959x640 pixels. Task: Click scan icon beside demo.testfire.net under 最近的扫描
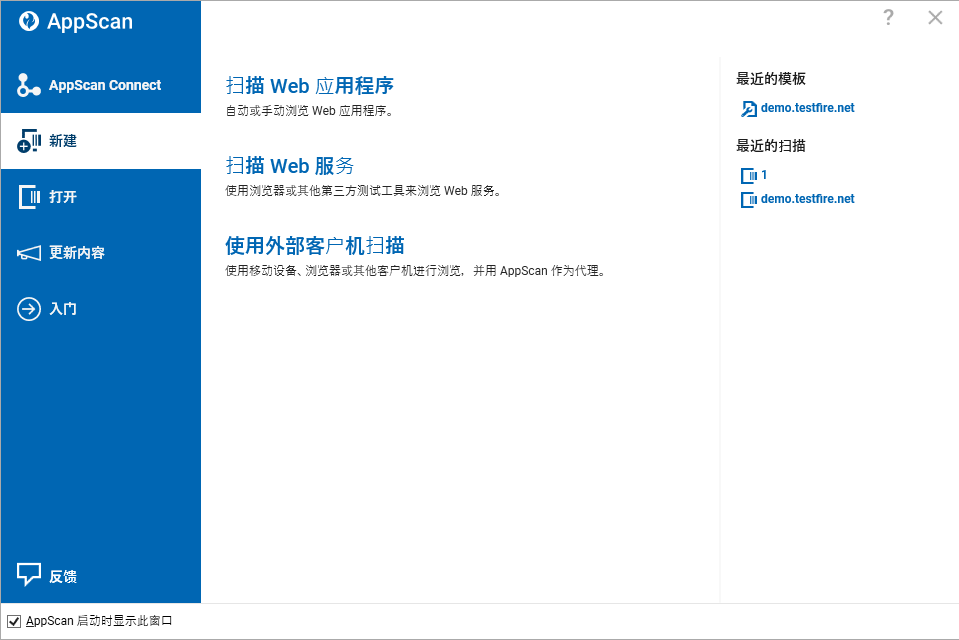click(749, 200)
